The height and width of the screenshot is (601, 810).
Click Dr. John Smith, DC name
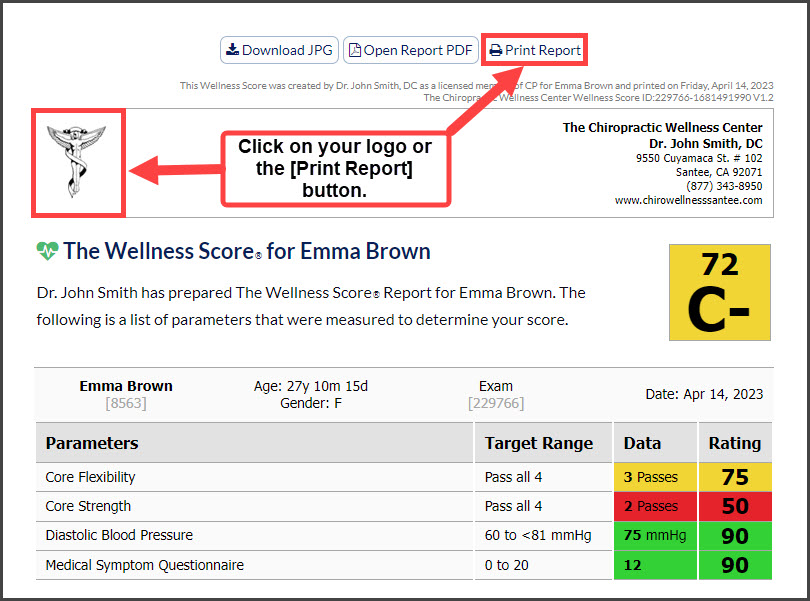pos(706,143)
